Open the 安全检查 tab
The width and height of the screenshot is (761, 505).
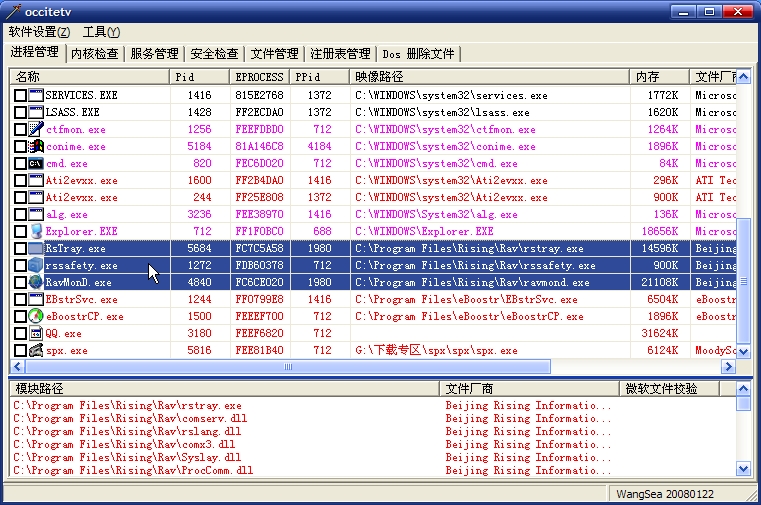(x=214, y=53)
